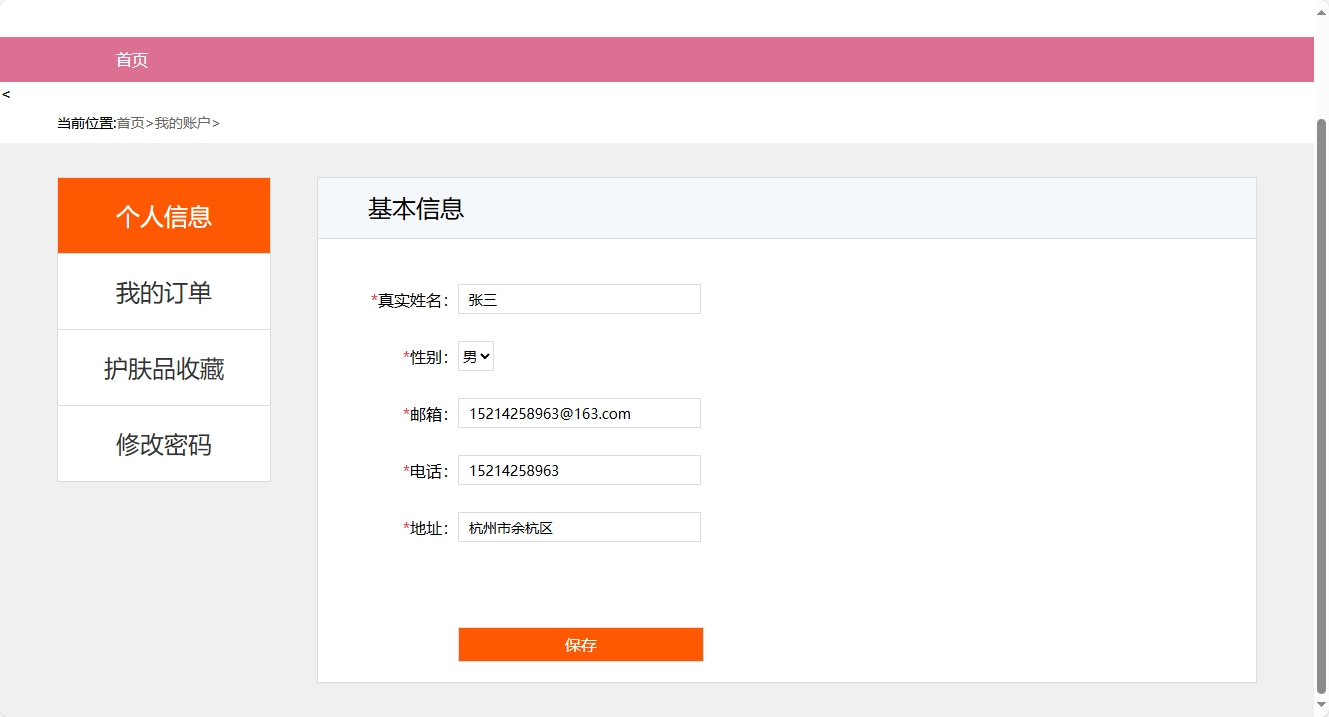The image size is (1329, 717).
Task: Click the 当前位置 breadcrumb label
Action: [x=84, y=122]
